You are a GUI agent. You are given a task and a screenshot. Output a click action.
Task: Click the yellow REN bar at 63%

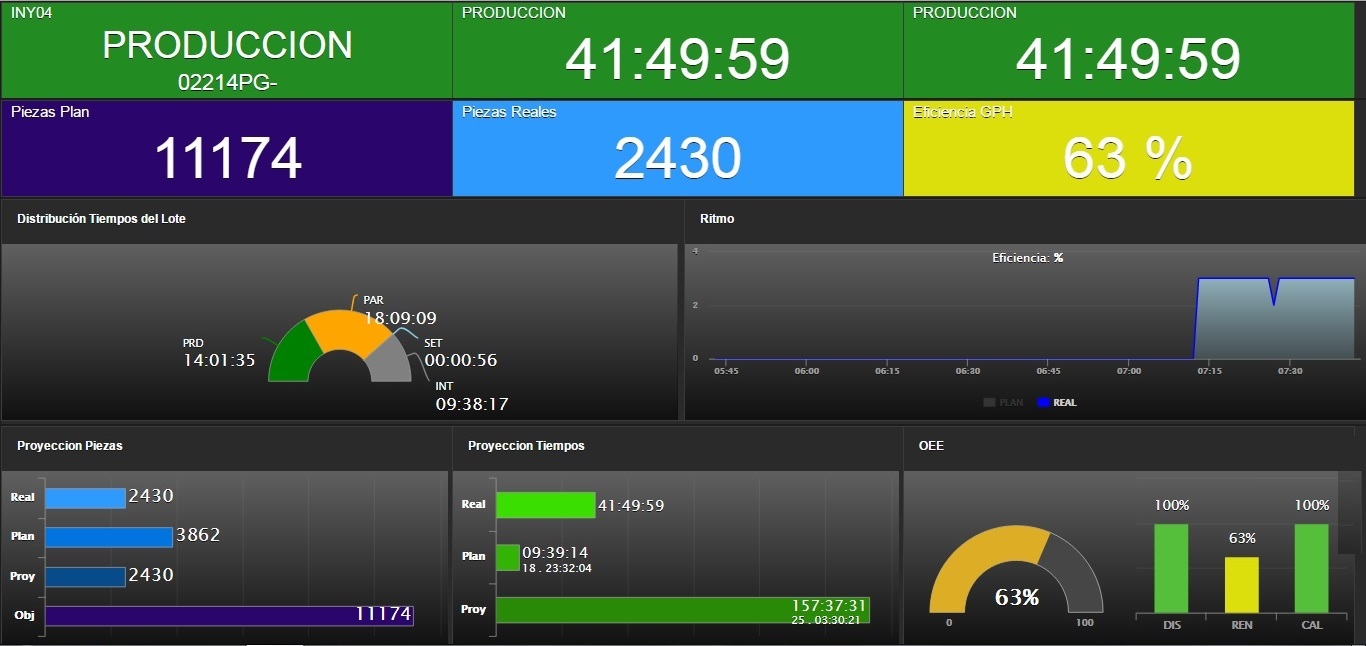coord(1241,585)
